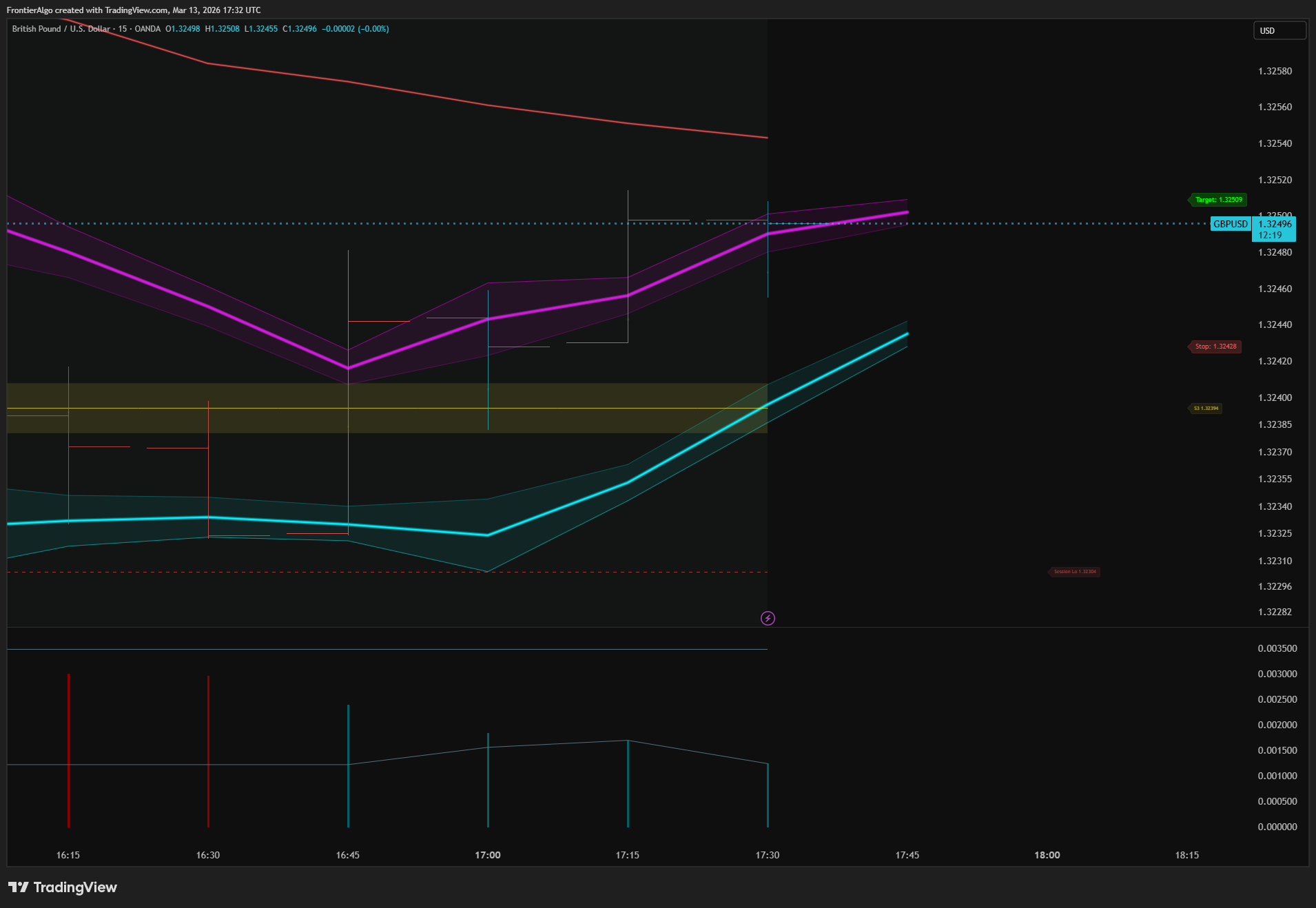Click the green Target 1.32509 label

[x=1217, y=200]
